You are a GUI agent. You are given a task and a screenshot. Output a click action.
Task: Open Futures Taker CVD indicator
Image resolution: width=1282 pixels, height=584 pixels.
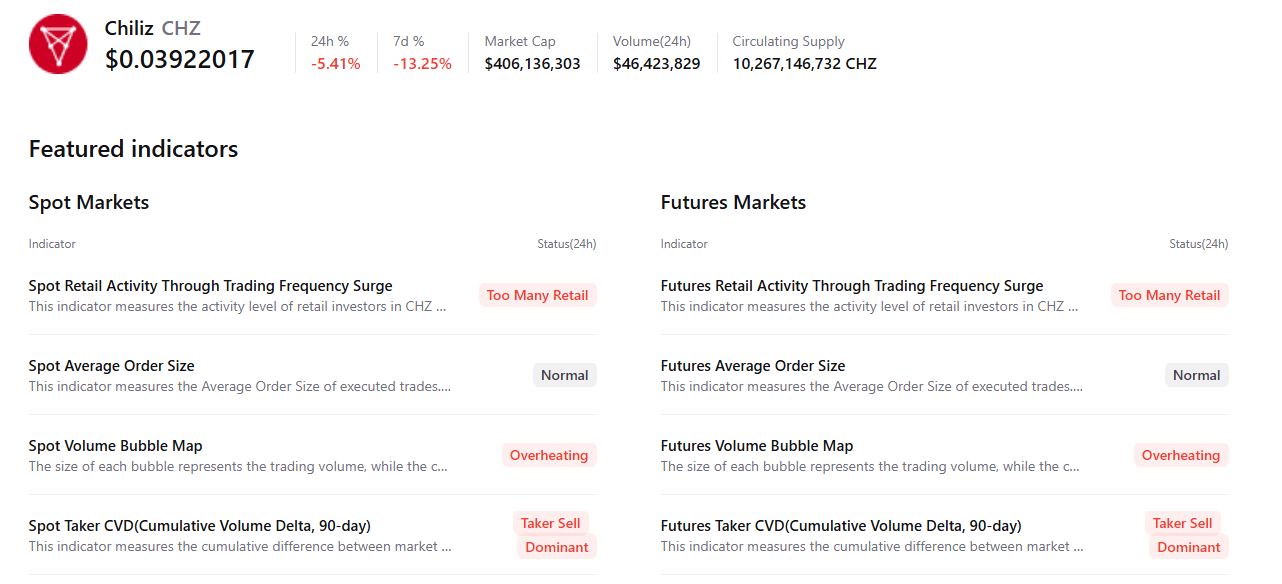pyautogui.click(x=840, y=526)
